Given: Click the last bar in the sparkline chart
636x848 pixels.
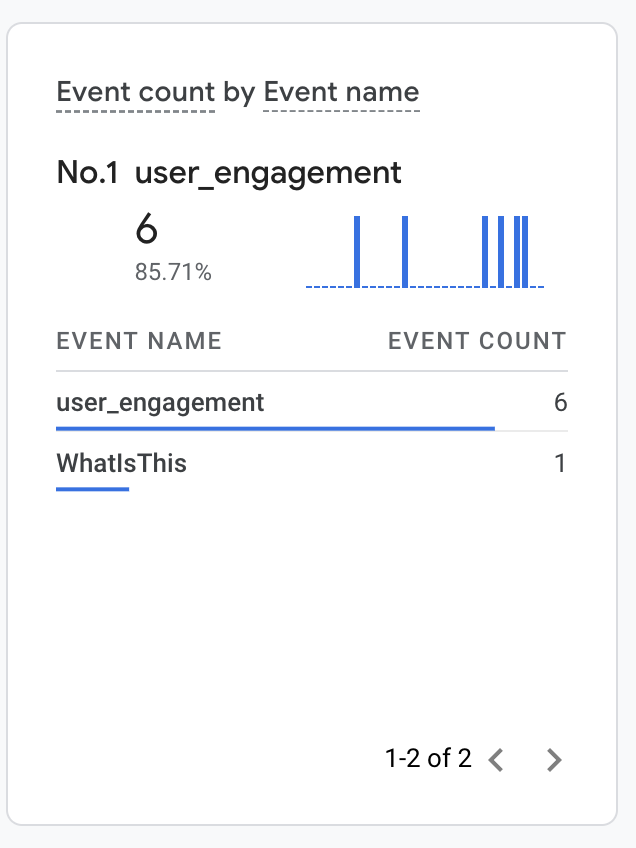Looking at the screenshot, I should (525, 251).
